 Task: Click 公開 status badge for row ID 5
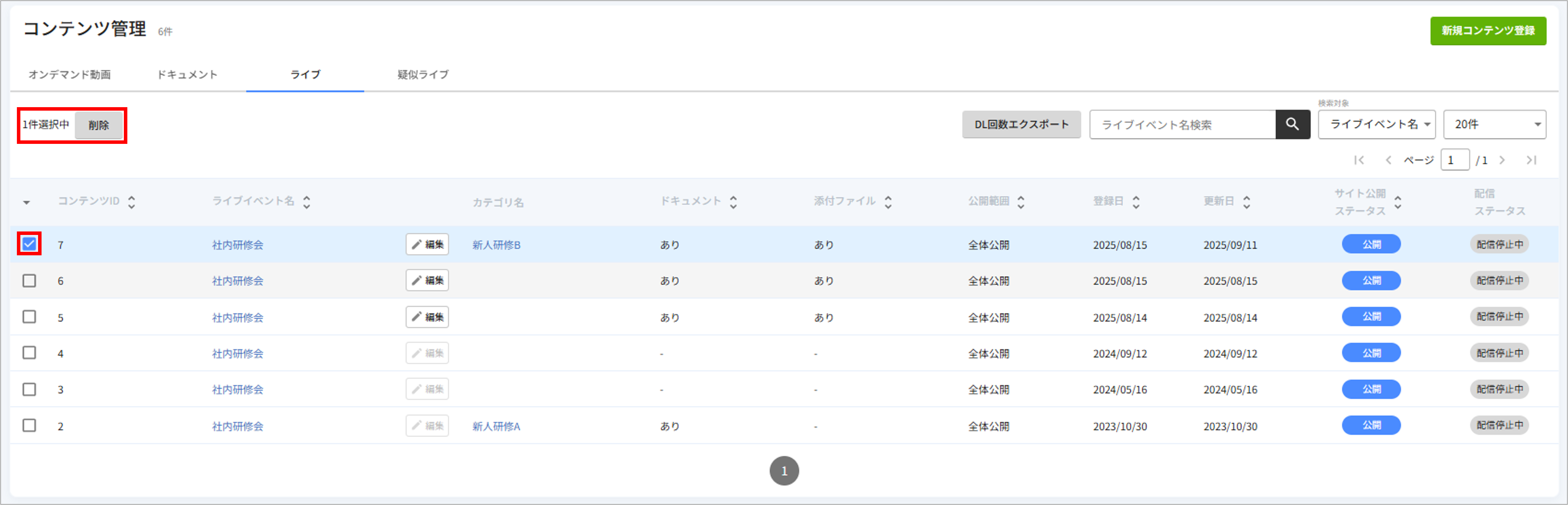pyautogui.click(x=1371, y=317)
